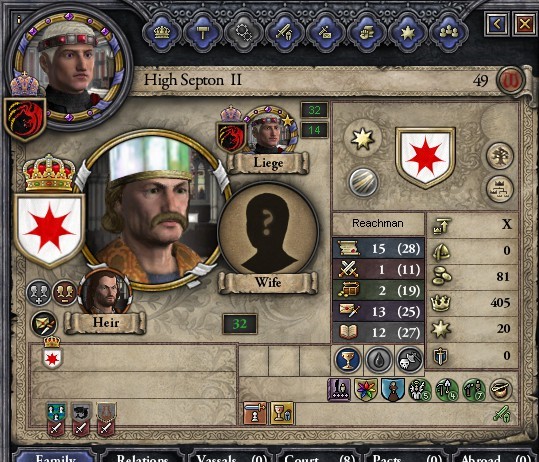Open the seven-pointed star religion icon
This screenshot has width=539, height=462.
[x=407, y=33]
